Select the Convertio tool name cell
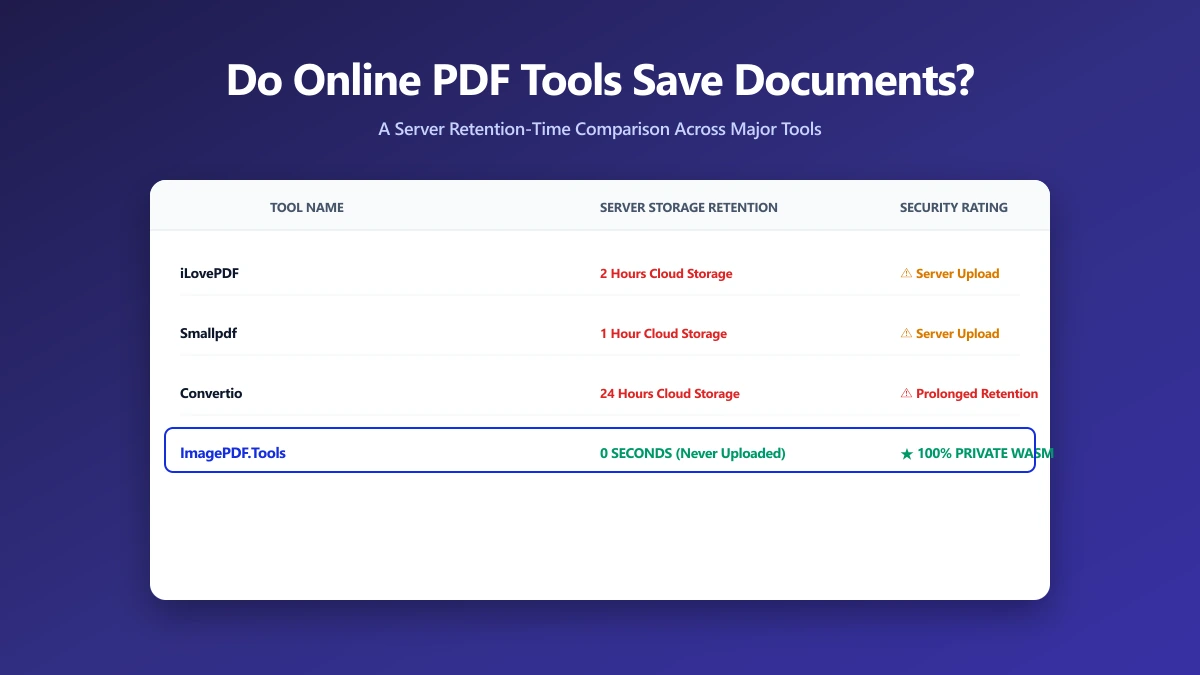 point(211,393)
